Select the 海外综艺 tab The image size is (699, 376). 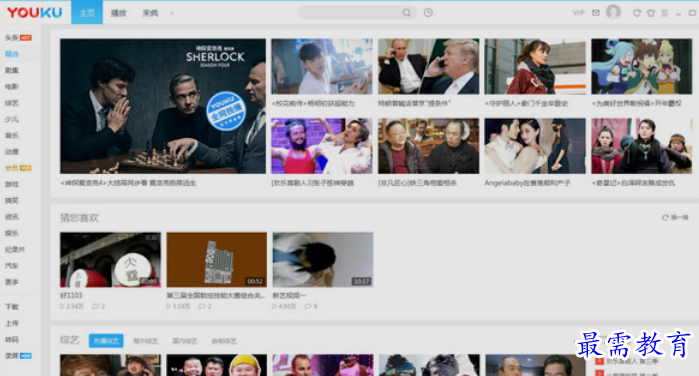click(145, 341)
